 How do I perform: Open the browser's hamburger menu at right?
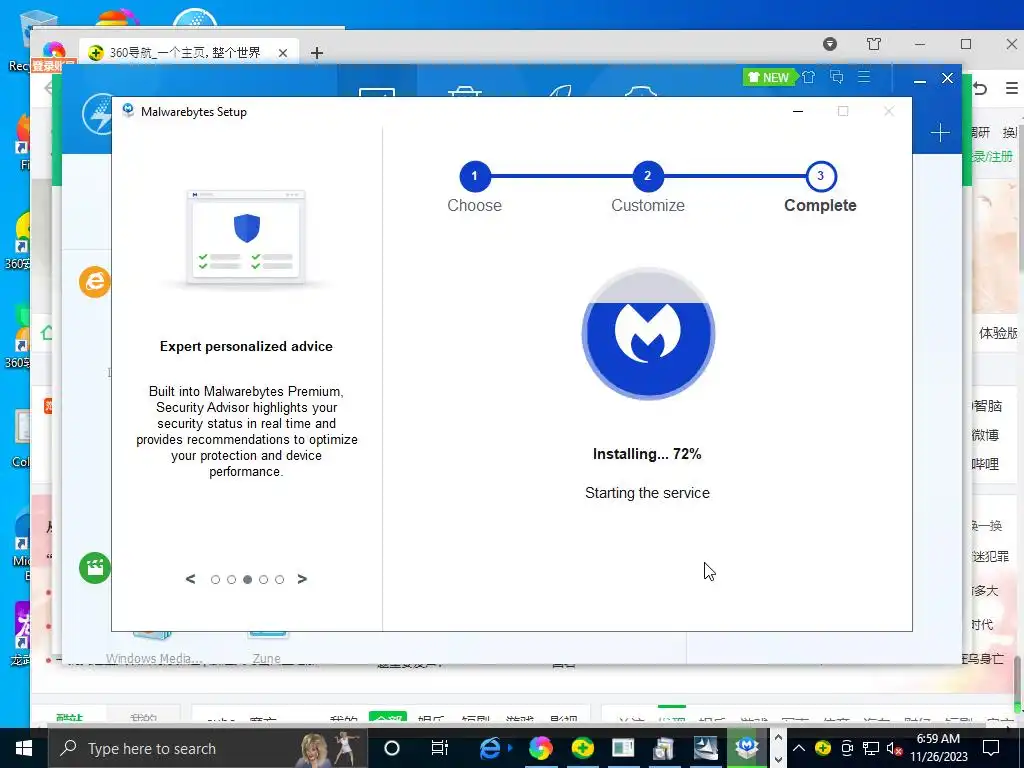click(1012, 88)
